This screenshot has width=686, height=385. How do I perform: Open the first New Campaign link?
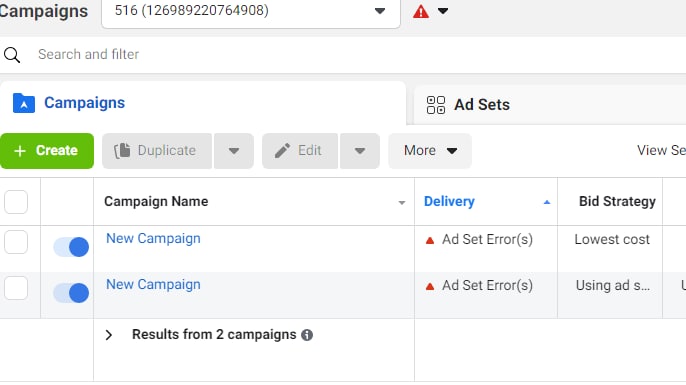154,238
